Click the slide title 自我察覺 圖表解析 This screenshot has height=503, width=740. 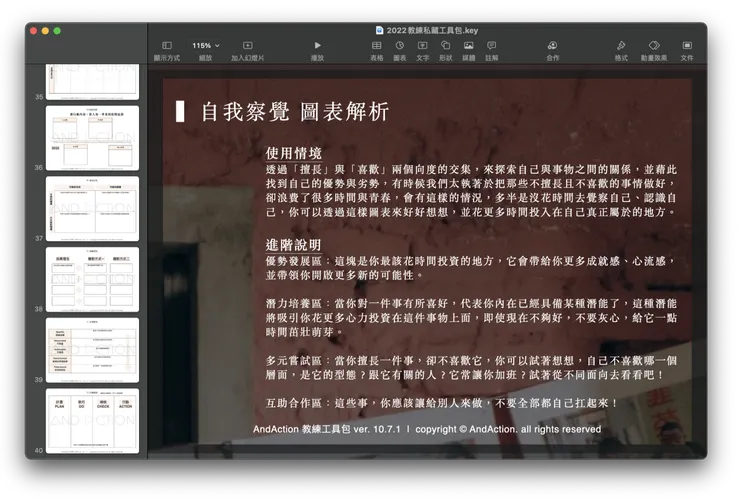[294, 112]
